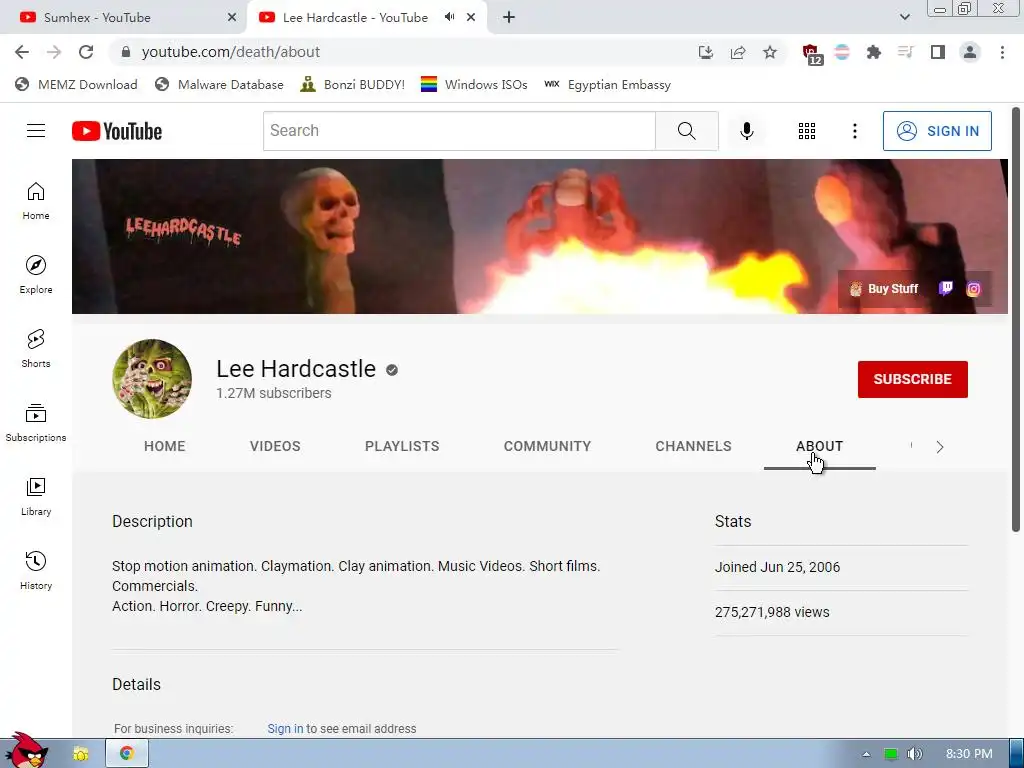Open the YouTube hamburger guide menu
This screenshot has height=768, width=1024.
(x=36, y=131)
